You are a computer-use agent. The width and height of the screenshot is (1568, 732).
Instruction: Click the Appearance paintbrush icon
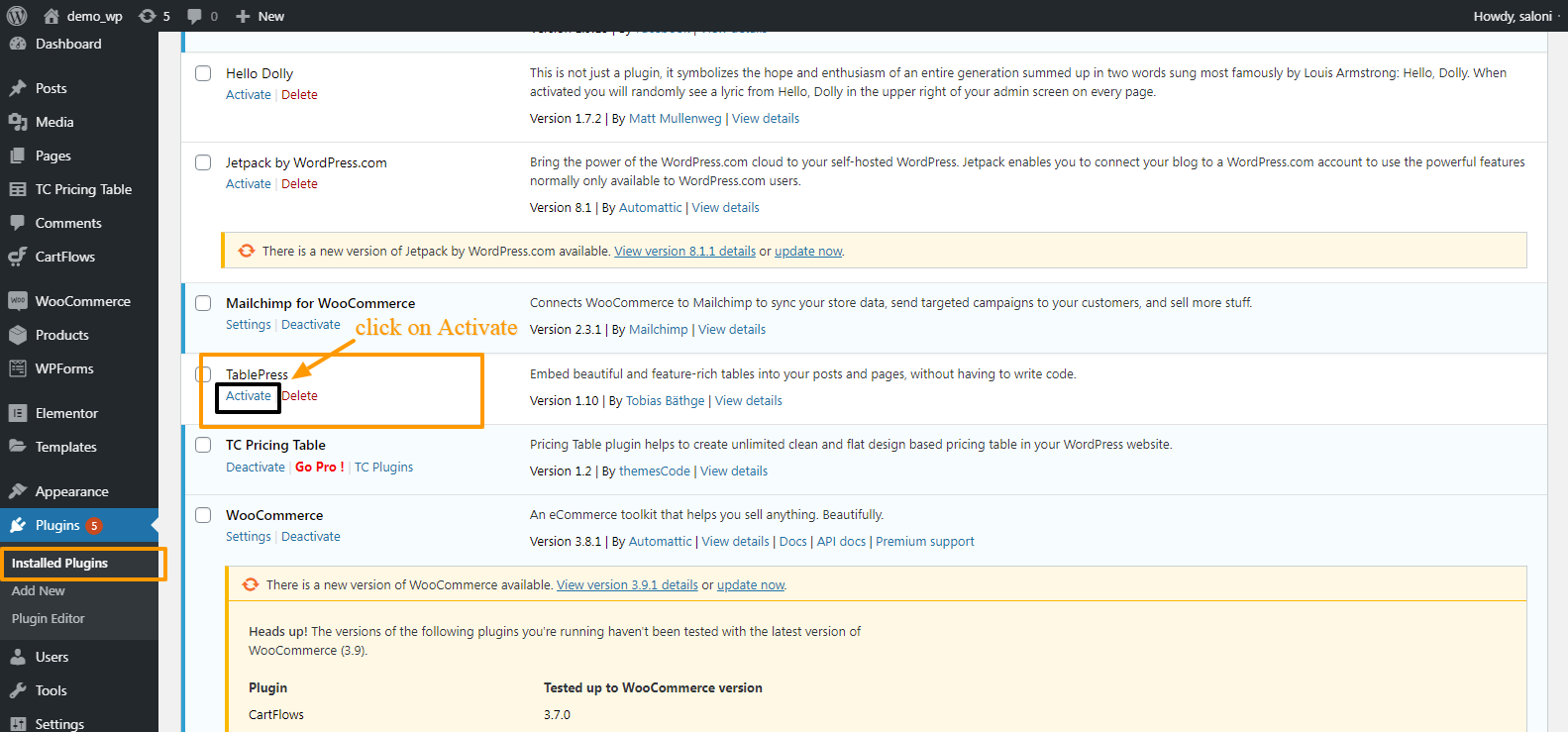pyautogui.click(x=17, y=491)
